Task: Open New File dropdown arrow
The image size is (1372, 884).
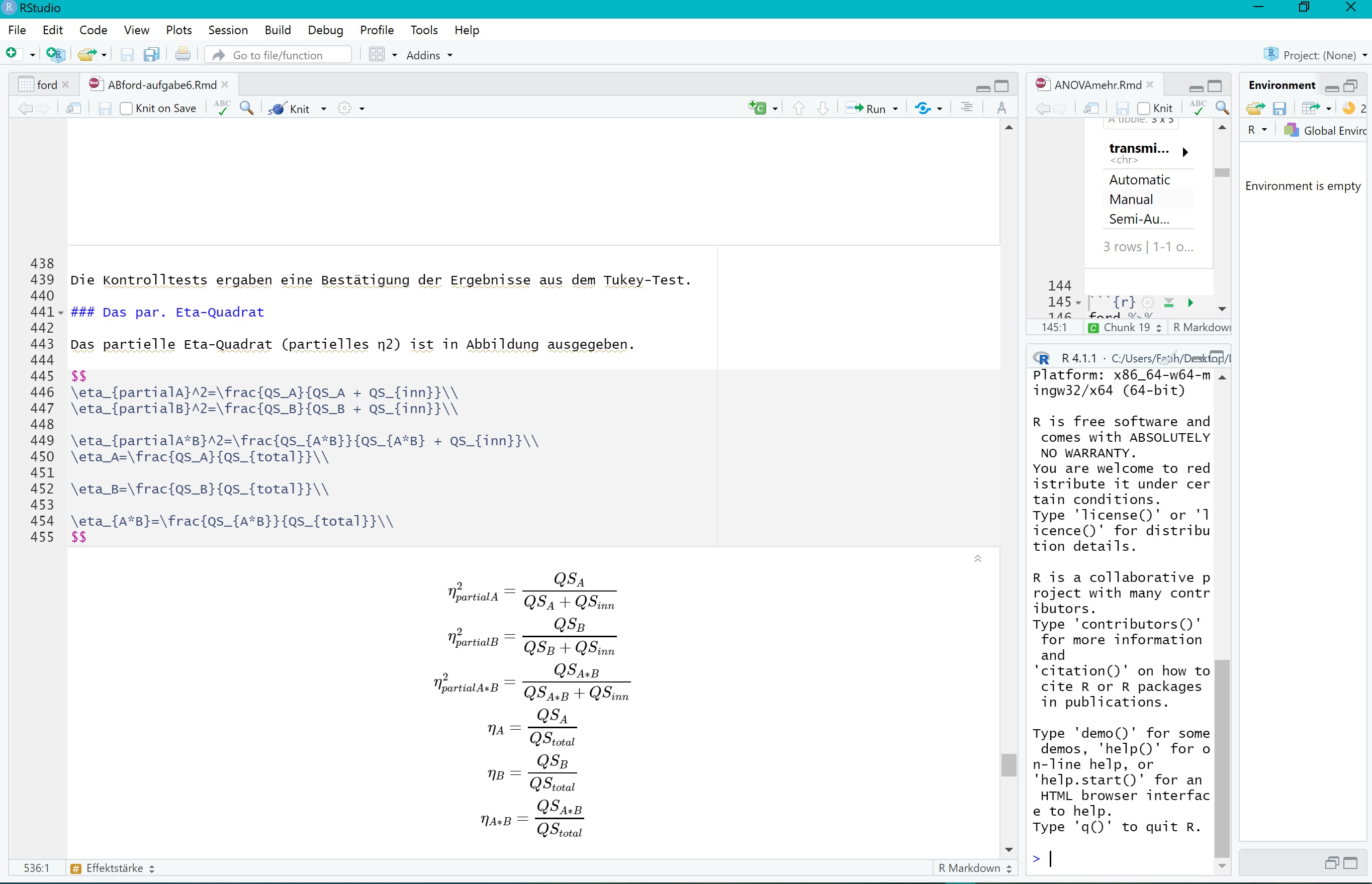Action: point(32,55)
